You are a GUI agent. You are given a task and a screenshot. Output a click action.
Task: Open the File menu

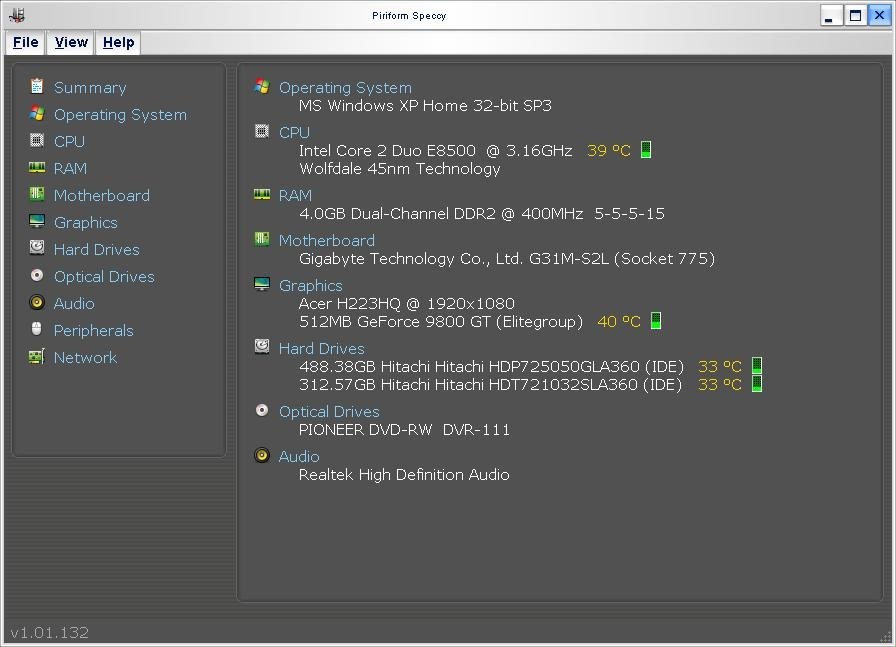pos(26,42)
